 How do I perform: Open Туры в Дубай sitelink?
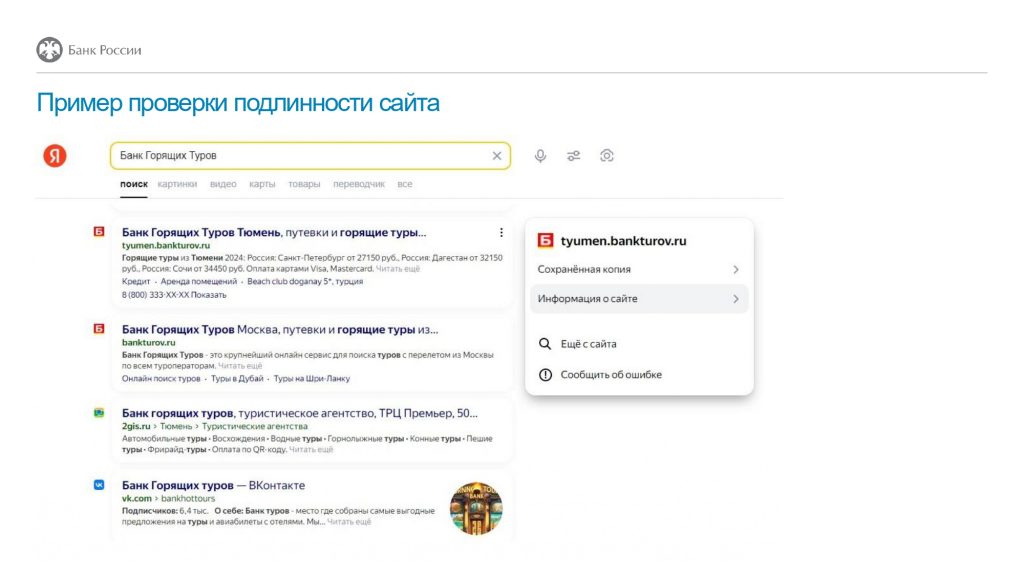pos(237,379)
